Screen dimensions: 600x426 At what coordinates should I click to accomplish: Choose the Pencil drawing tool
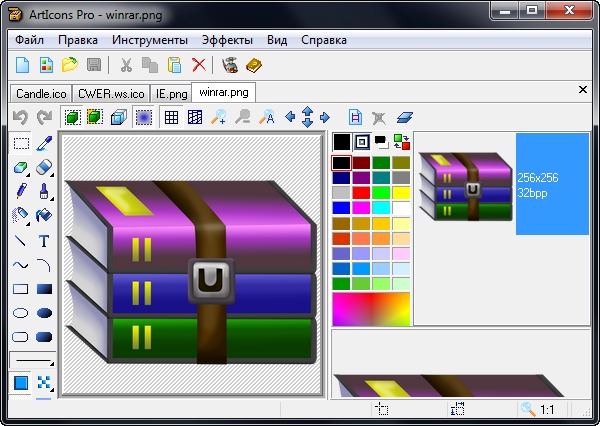click(21, 192)
